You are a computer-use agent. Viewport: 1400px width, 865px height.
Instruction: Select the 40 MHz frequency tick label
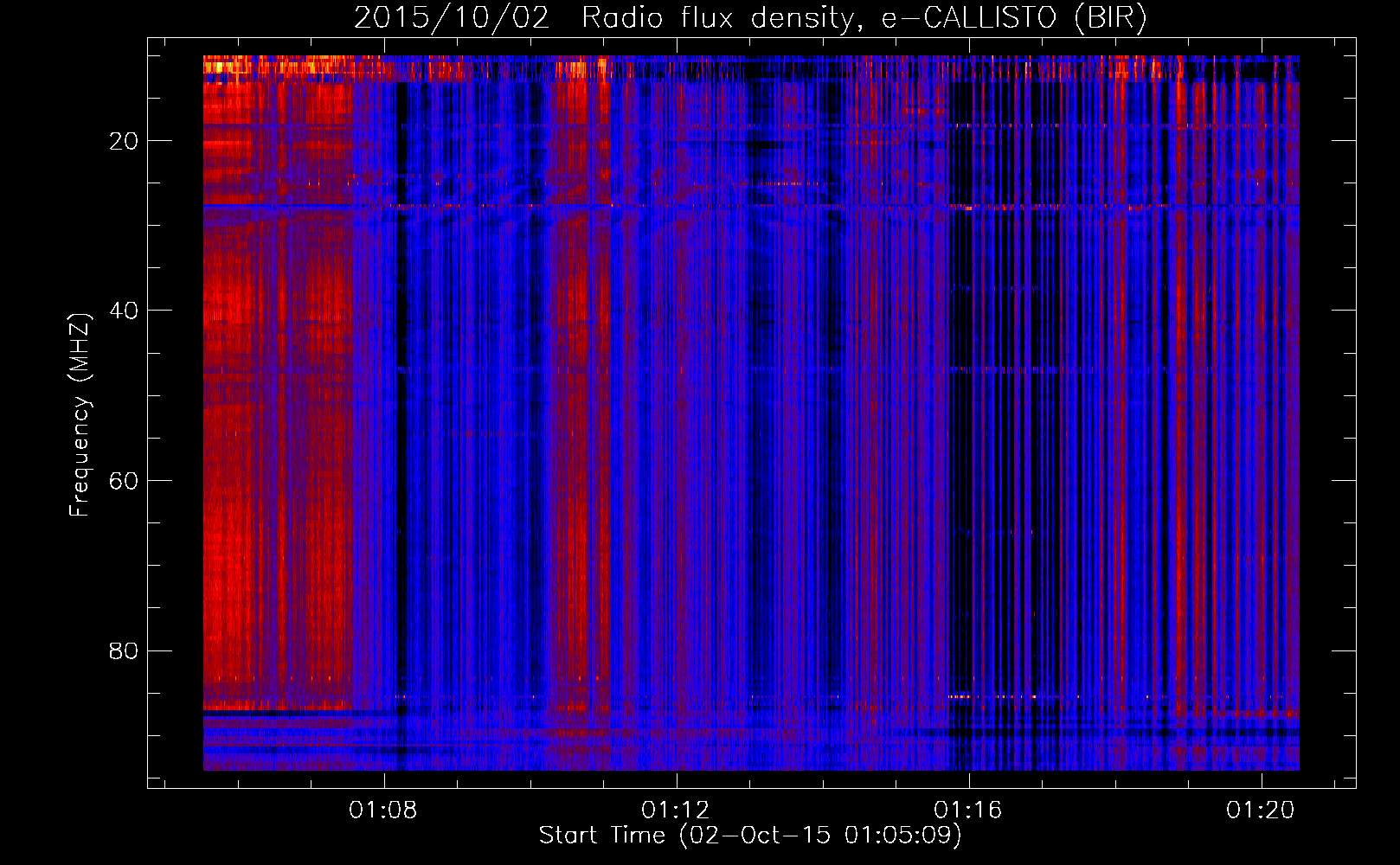click(x=124, y=311)
